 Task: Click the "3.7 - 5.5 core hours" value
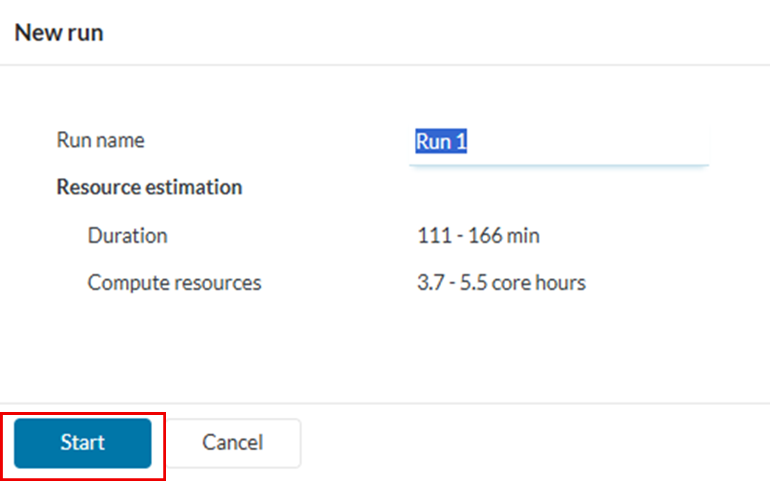click(501, 283)
